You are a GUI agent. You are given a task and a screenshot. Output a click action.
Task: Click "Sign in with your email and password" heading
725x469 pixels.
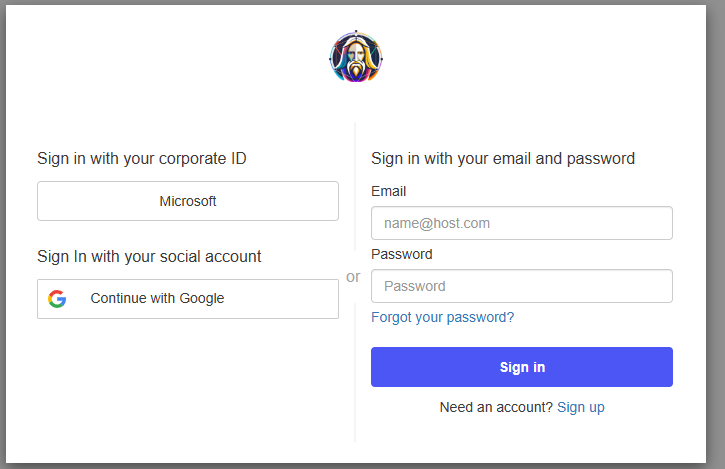(503, 158)
